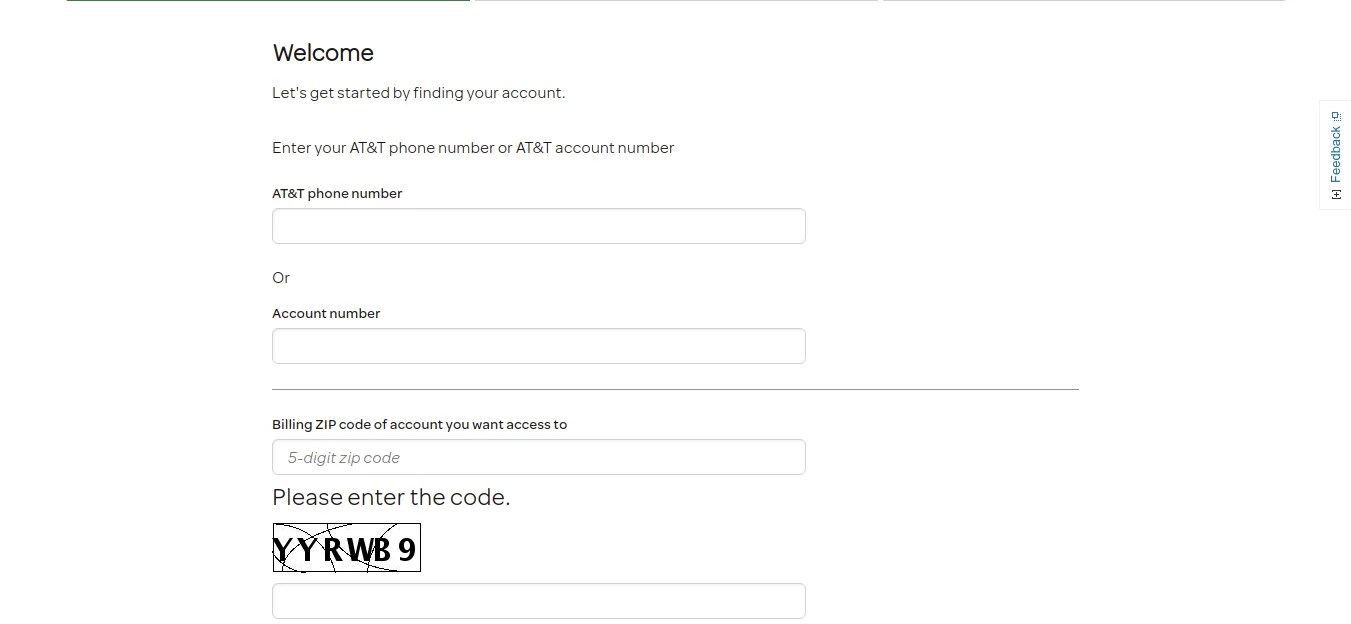Click the [+] expander on feedback widget
The width and height of the screenshot is (1351, 624).
pos(1335,196)
